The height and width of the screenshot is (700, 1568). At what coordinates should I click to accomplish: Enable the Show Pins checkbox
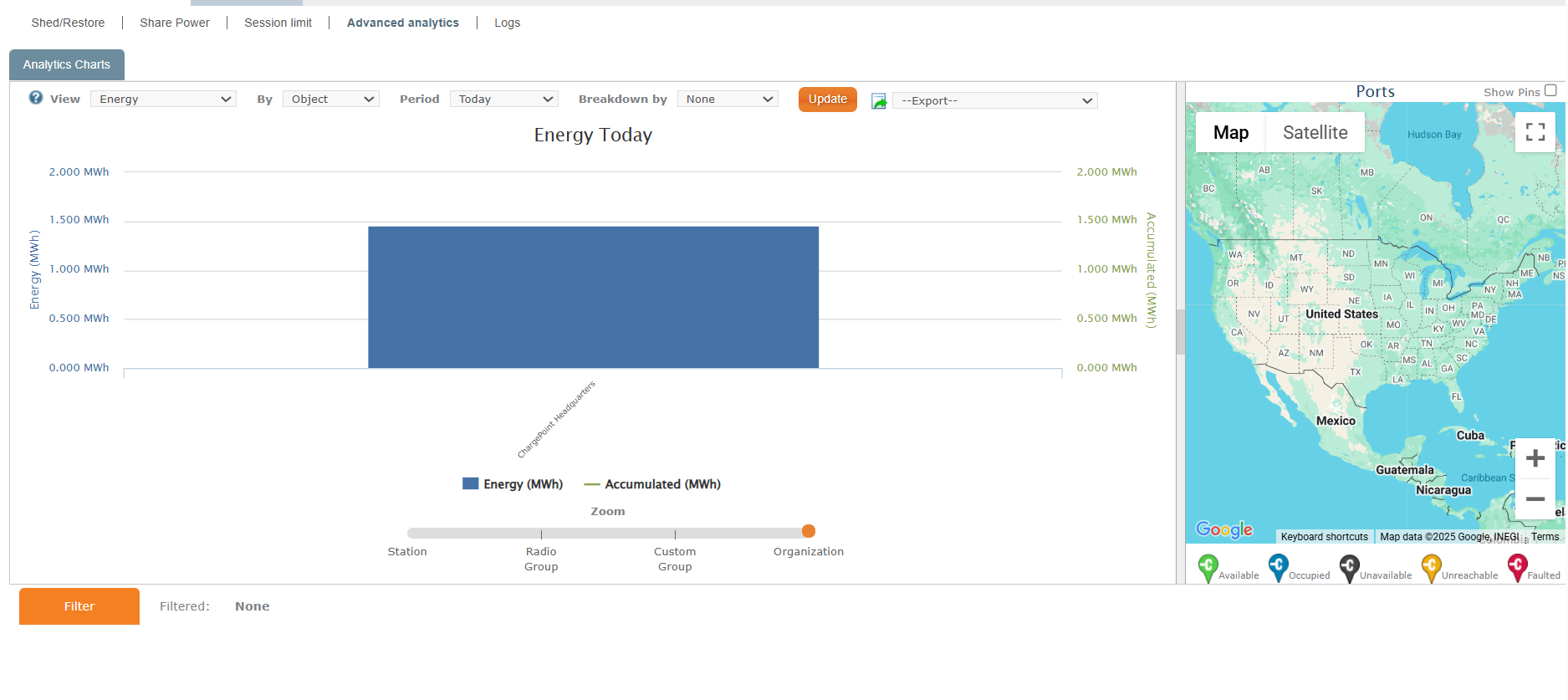point(1550,91)
